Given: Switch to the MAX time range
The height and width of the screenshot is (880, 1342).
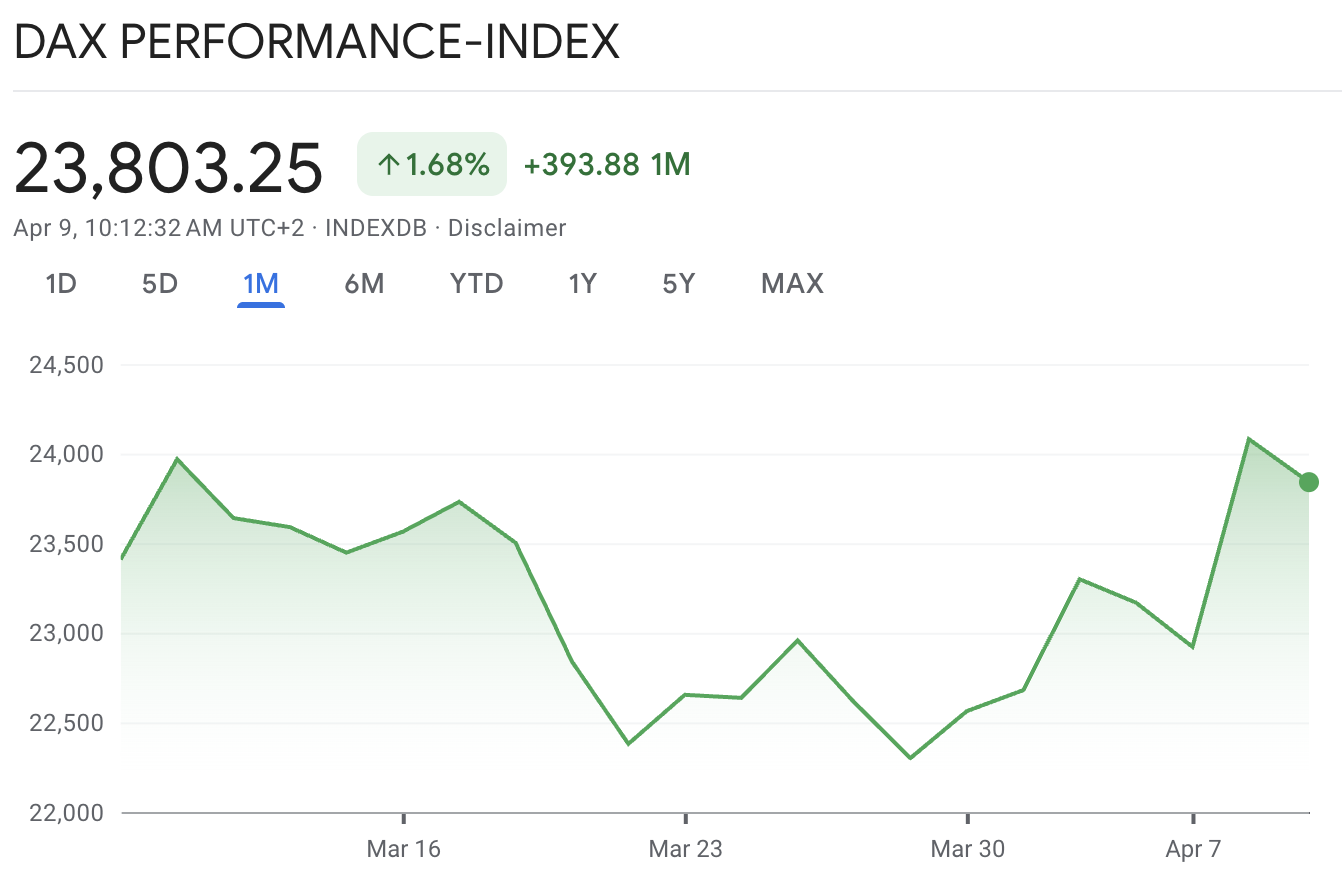Looking at the screenshot, I should 790,284.
